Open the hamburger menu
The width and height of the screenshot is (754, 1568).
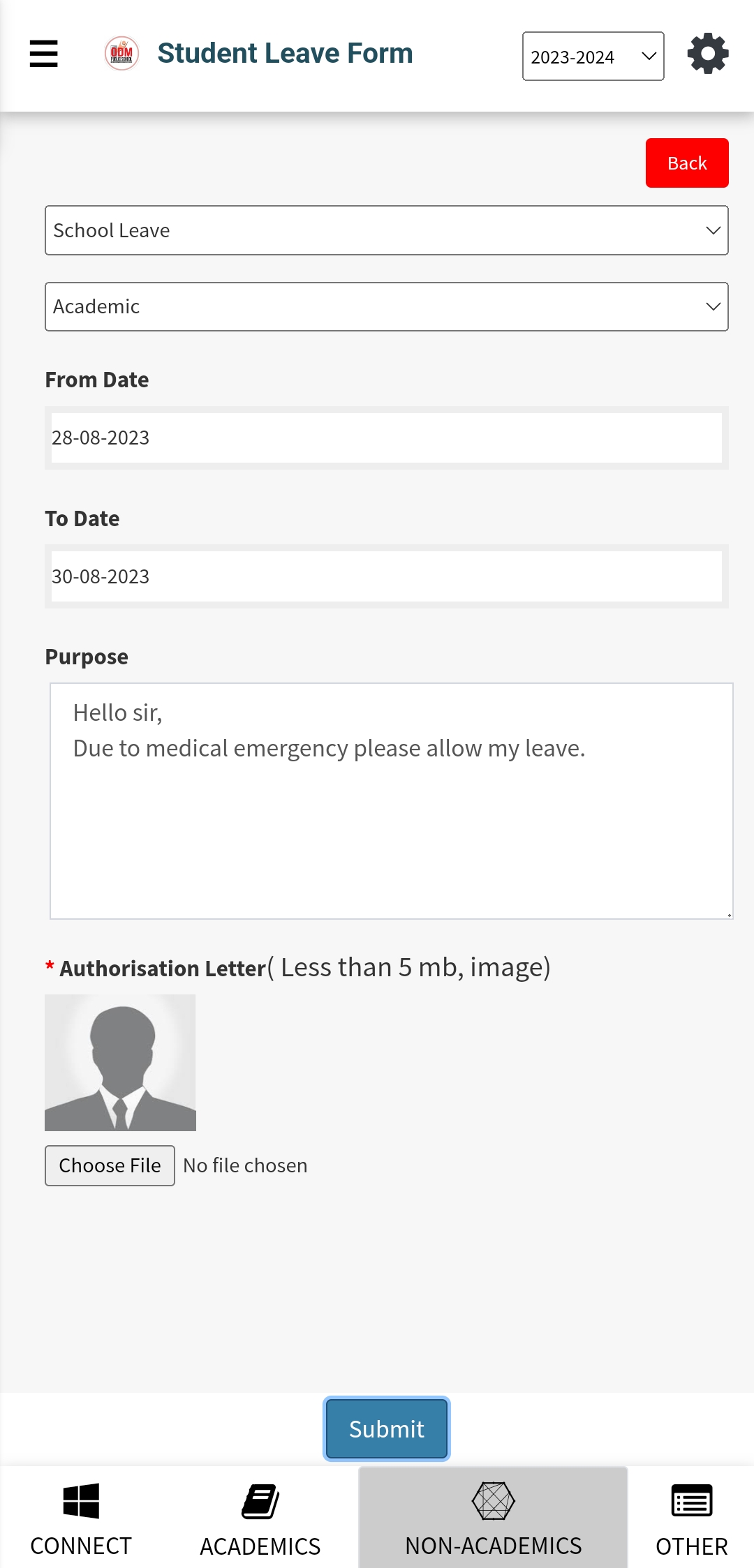coord(43,54)
